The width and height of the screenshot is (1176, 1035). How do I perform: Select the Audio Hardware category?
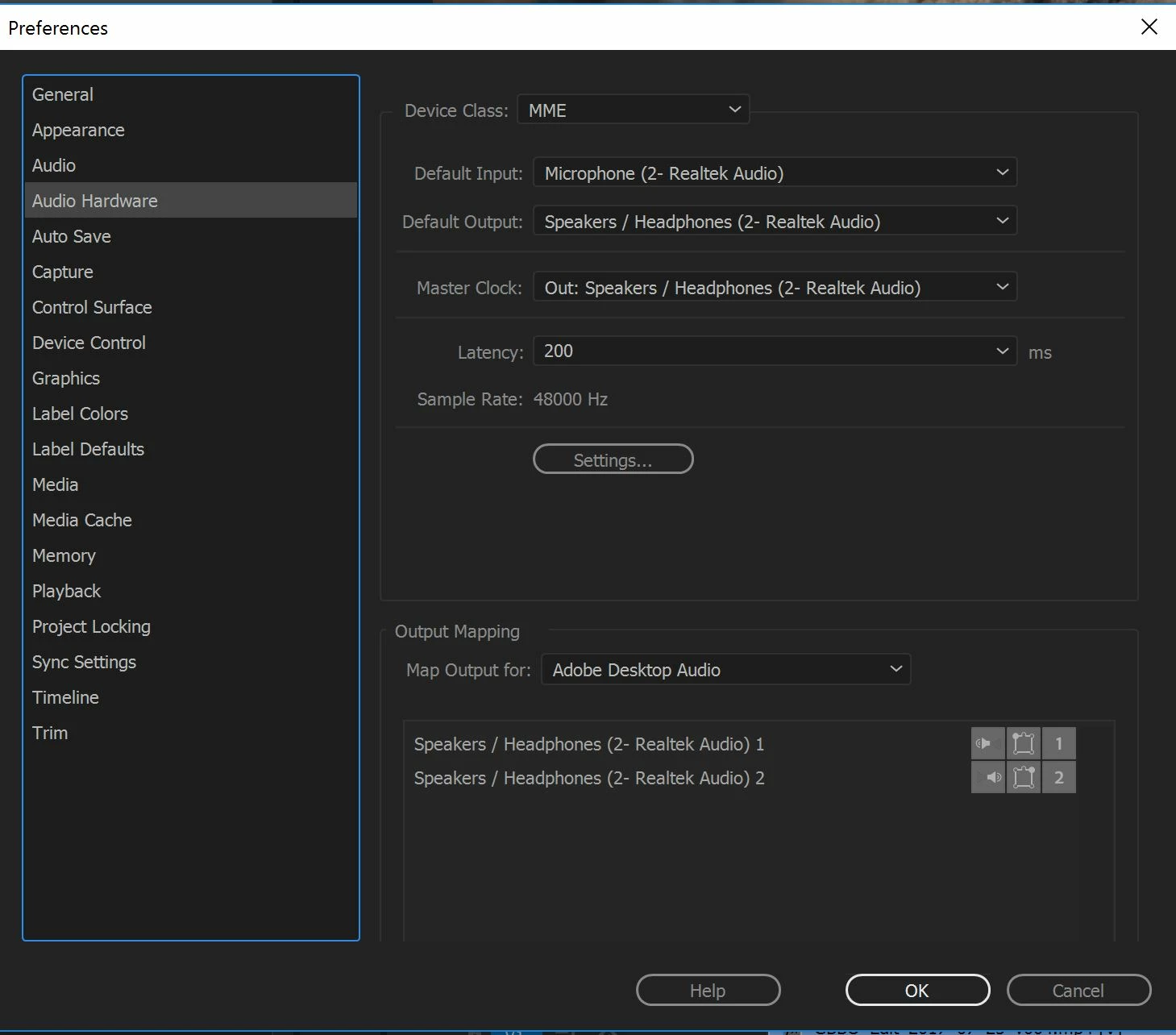(190, 201)
